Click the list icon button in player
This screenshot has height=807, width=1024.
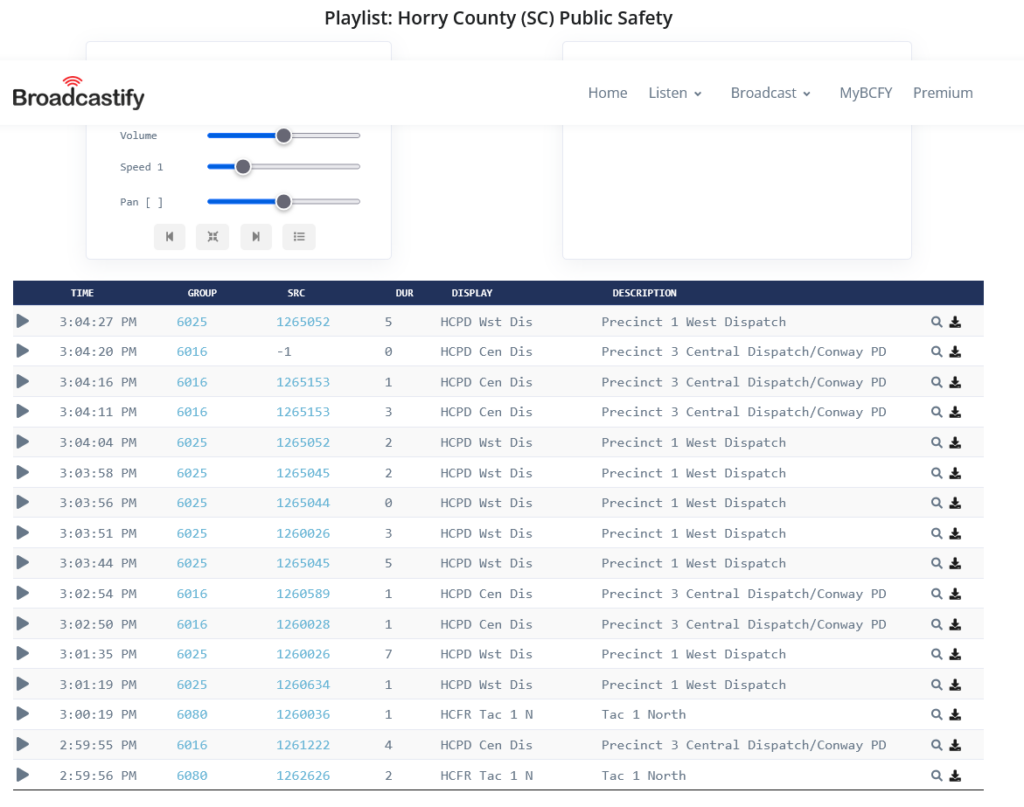299,237
